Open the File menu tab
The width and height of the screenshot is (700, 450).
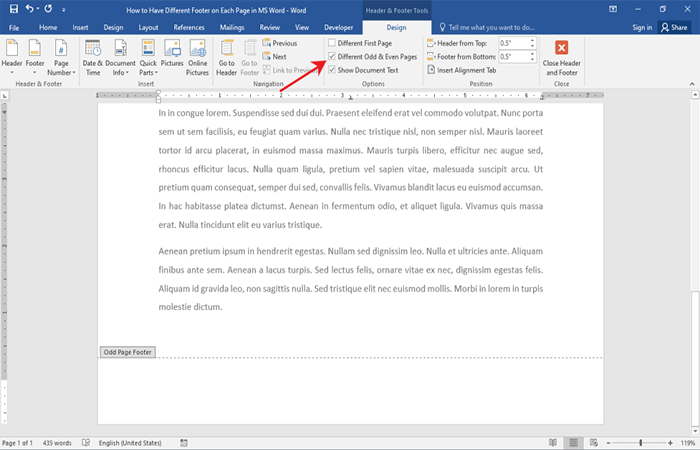click(x=14, y=27)
